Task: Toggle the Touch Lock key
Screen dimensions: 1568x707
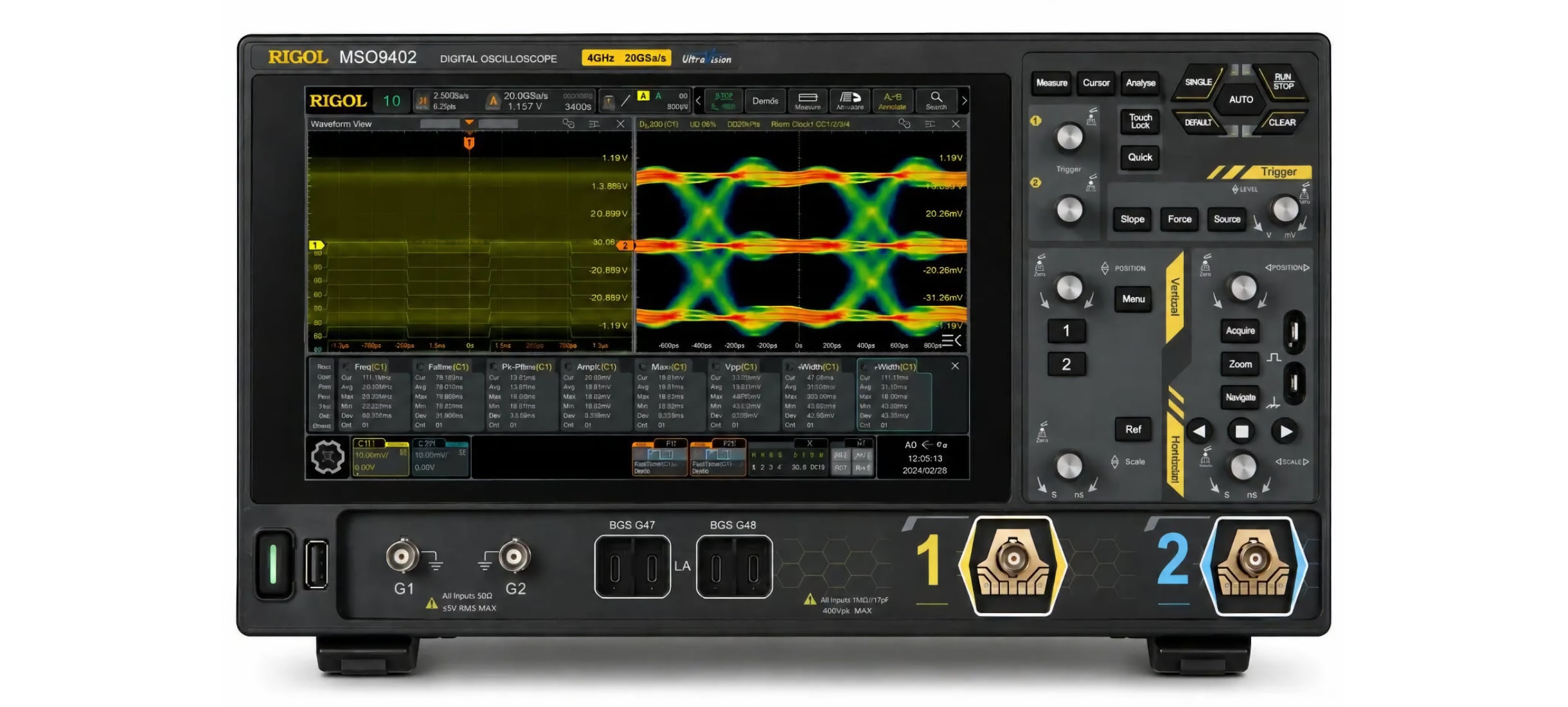Action: 1141,121
